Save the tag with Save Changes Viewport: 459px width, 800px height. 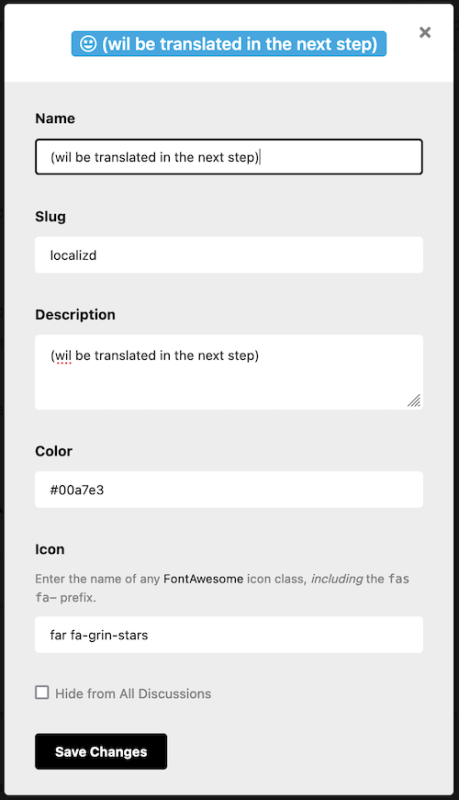[101, 751]
